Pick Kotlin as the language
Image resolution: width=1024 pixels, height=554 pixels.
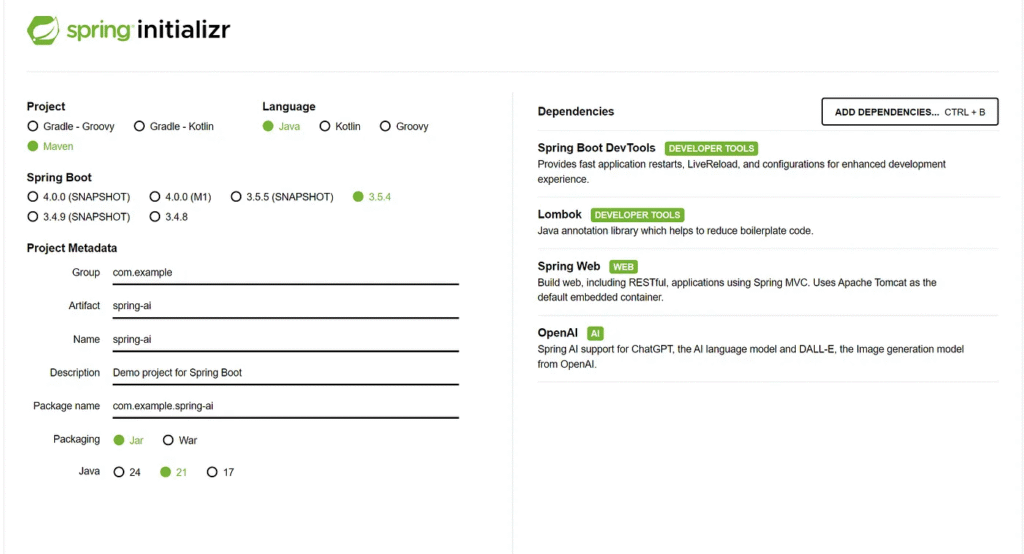pos(324,127)
